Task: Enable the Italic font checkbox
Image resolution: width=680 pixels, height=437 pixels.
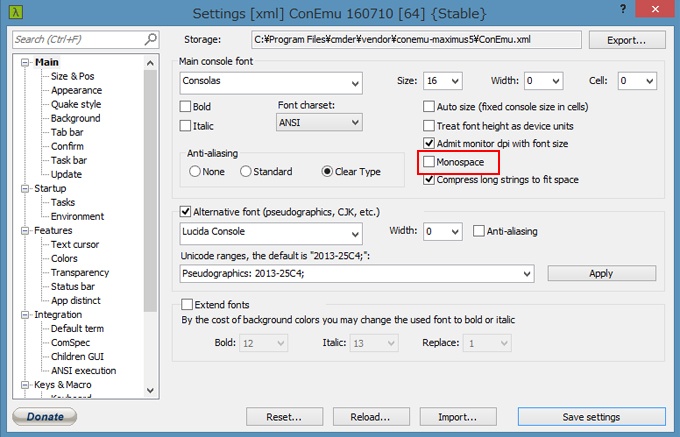Action: [185, 126]
